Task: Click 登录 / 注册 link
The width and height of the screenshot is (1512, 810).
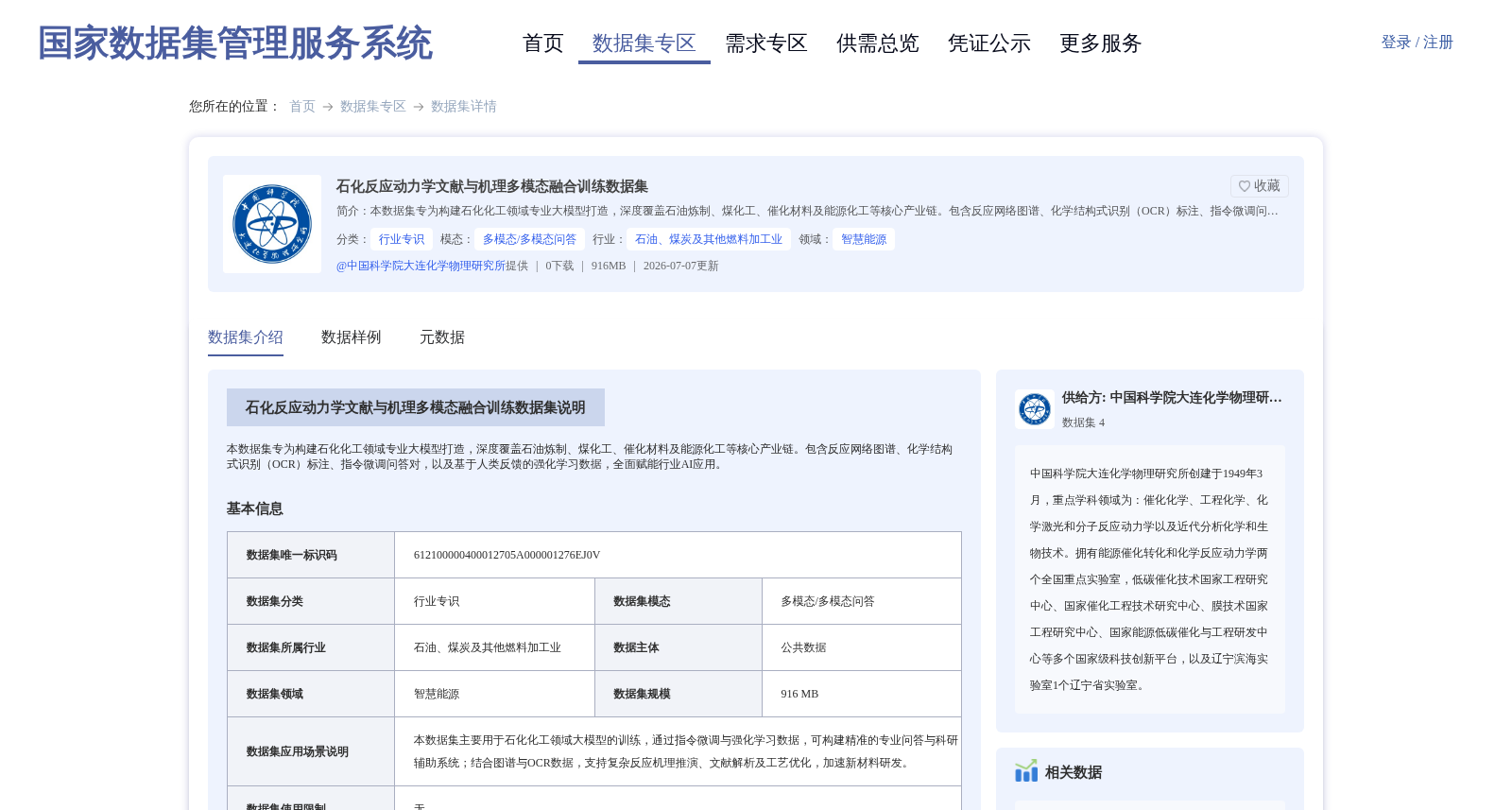Action: (1417, 43)
